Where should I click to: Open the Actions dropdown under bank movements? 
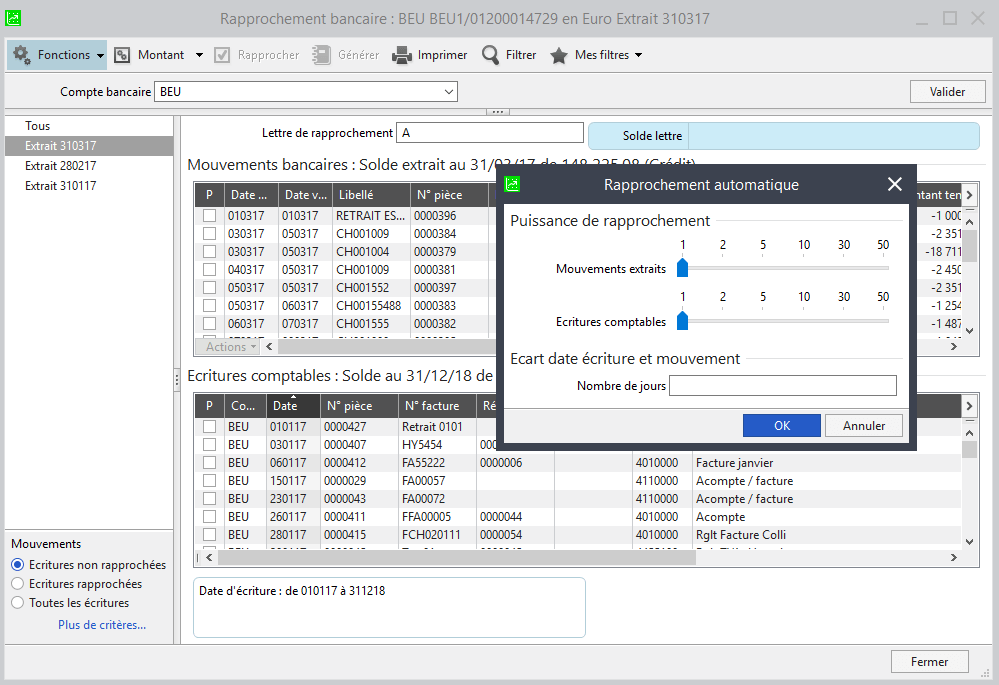[231, 347]
